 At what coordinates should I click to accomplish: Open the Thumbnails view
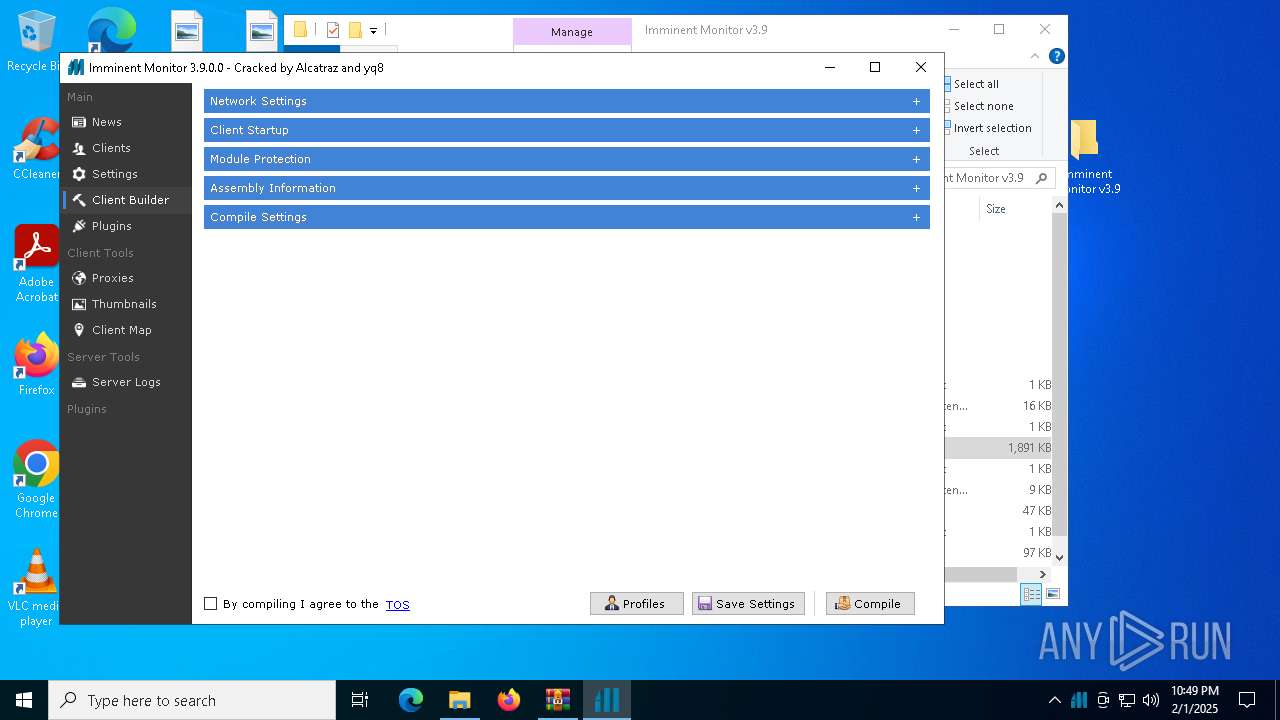click(124, 304)
